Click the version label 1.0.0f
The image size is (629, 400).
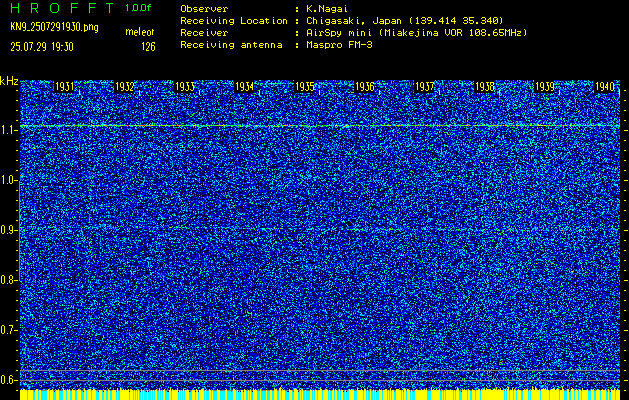(x=138, y=8)
